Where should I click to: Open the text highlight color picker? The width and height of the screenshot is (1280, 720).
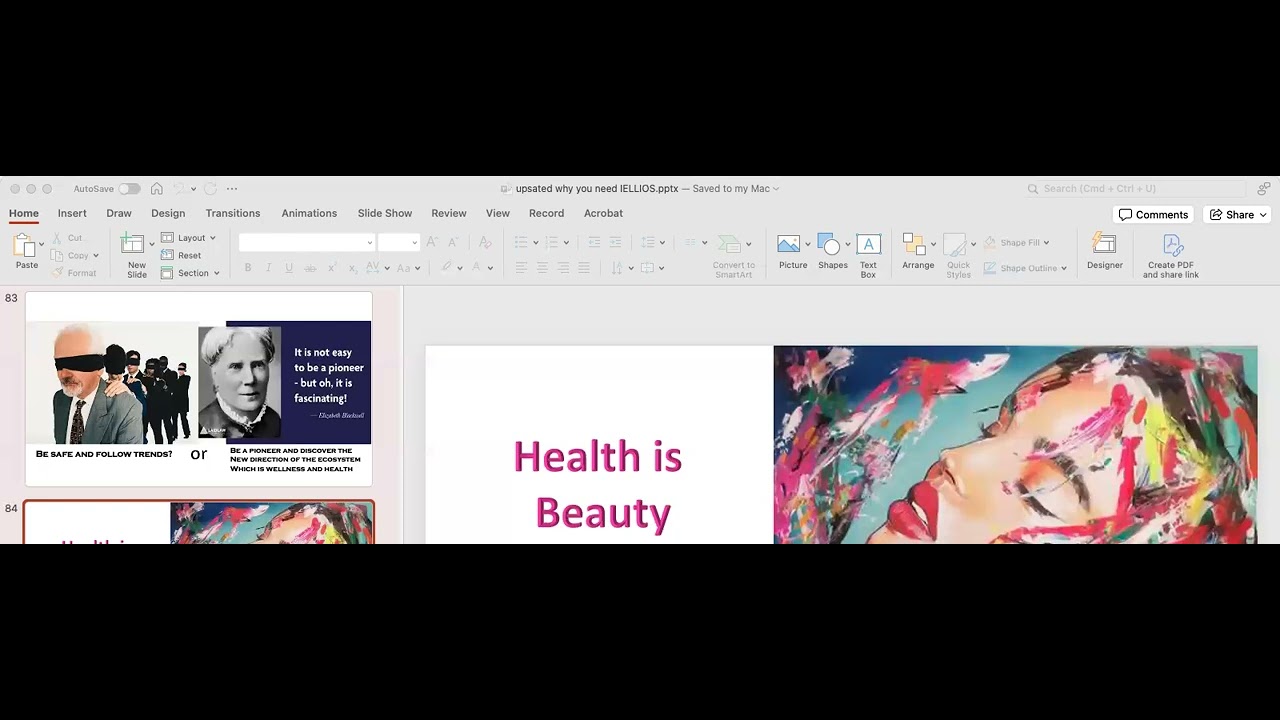452,268
